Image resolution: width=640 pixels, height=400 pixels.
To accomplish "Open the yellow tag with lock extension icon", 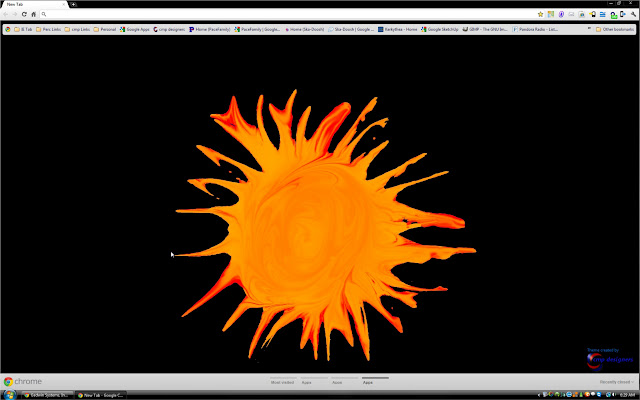I will point(592,14).
